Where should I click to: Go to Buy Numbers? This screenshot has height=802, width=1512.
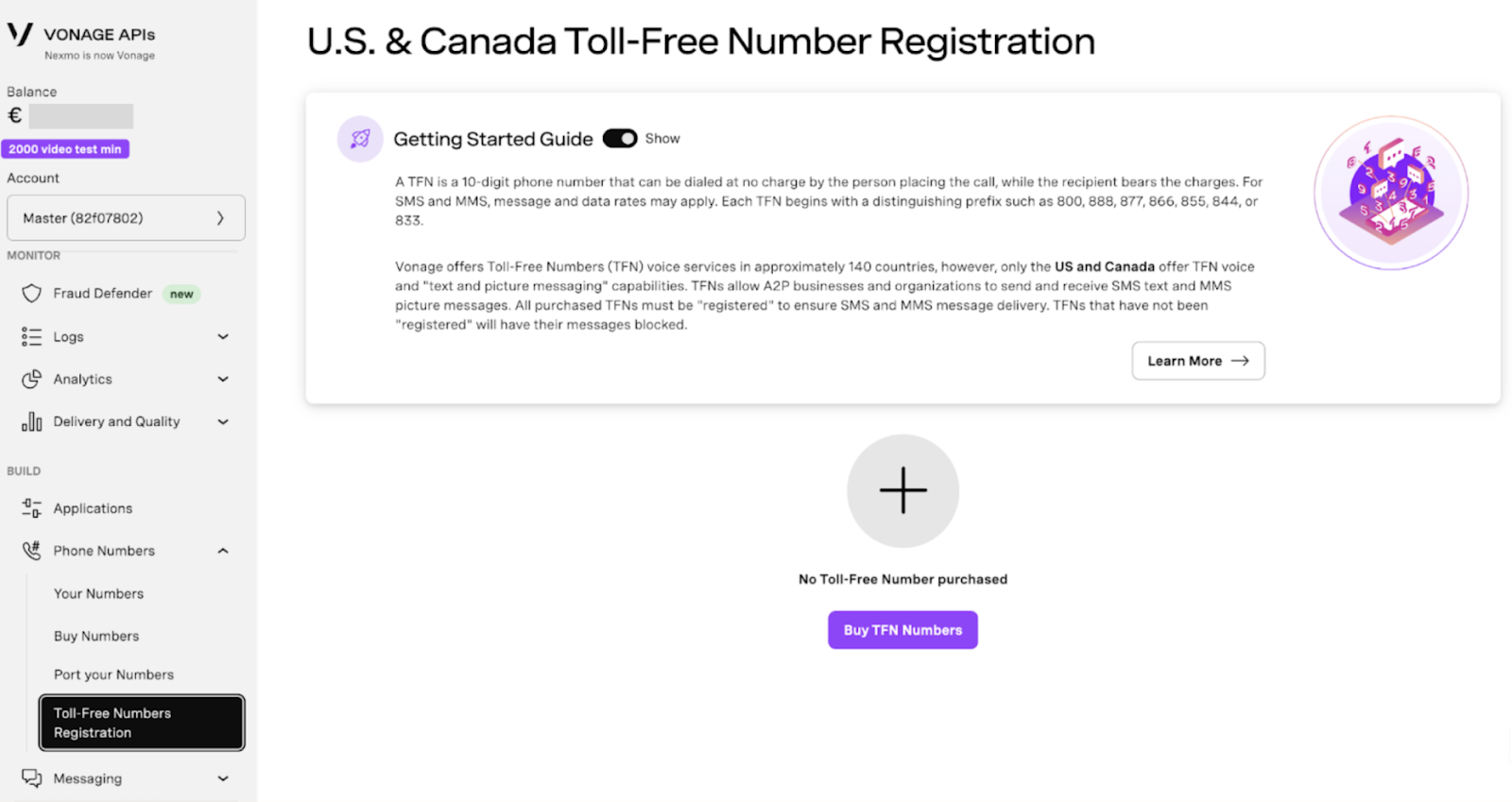(96, 637)
